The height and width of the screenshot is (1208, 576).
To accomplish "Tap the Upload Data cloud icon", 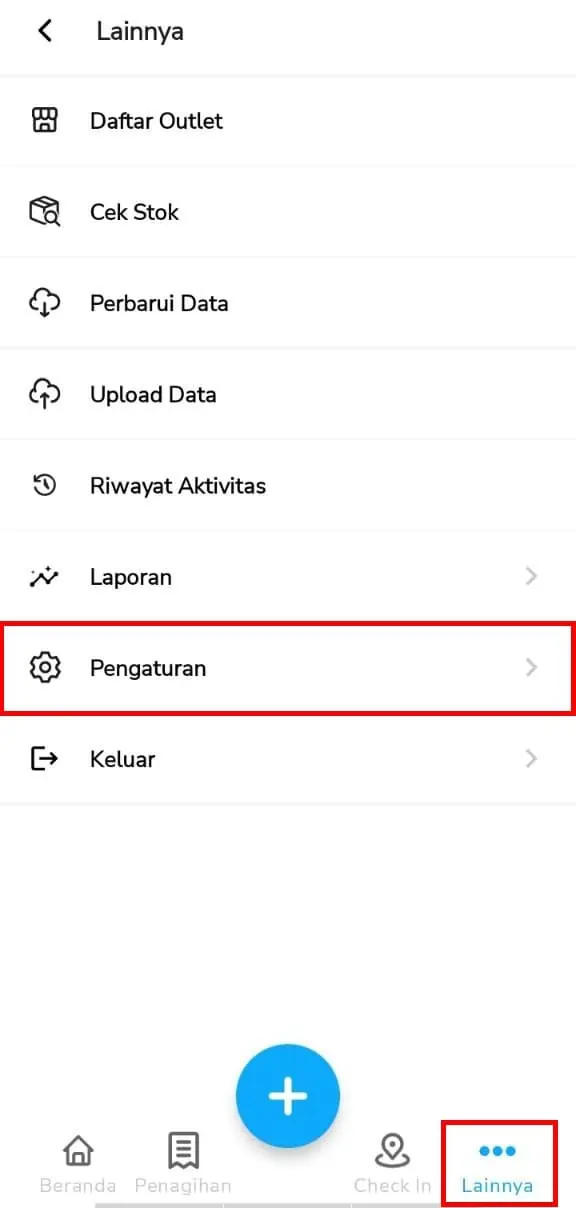I will coord(44,394).
